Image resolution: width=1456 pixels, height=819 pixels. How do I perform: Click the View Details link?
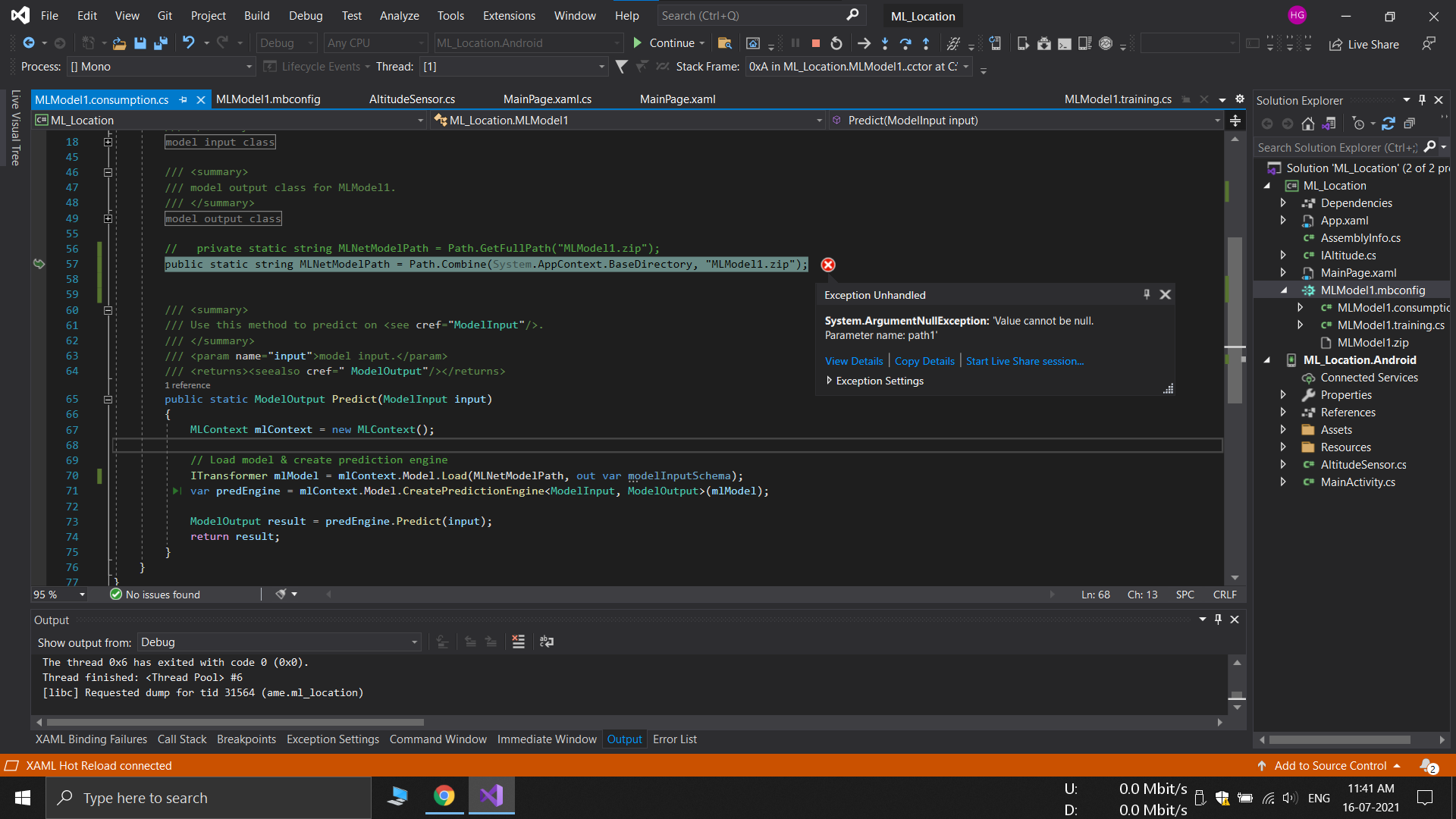(x=854, y=361)
